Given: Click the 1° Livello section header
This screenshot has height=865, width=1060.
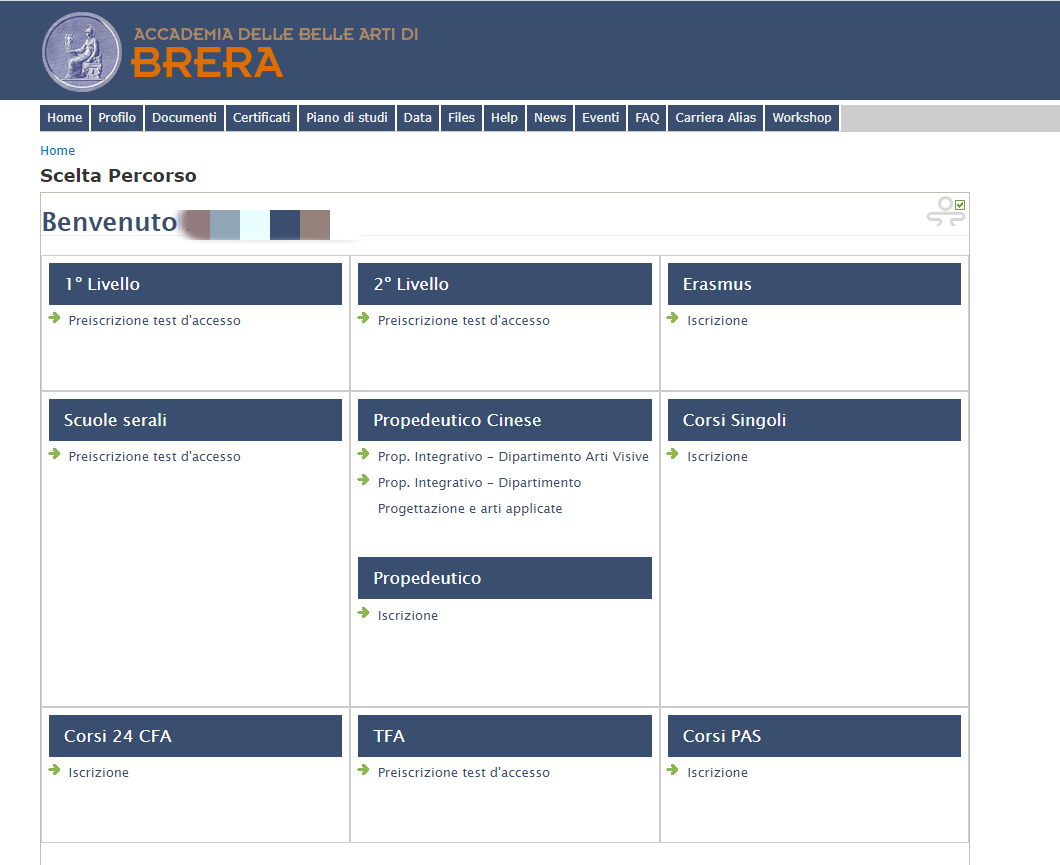Looking at the screenshot, I should (x=195, y=284).
